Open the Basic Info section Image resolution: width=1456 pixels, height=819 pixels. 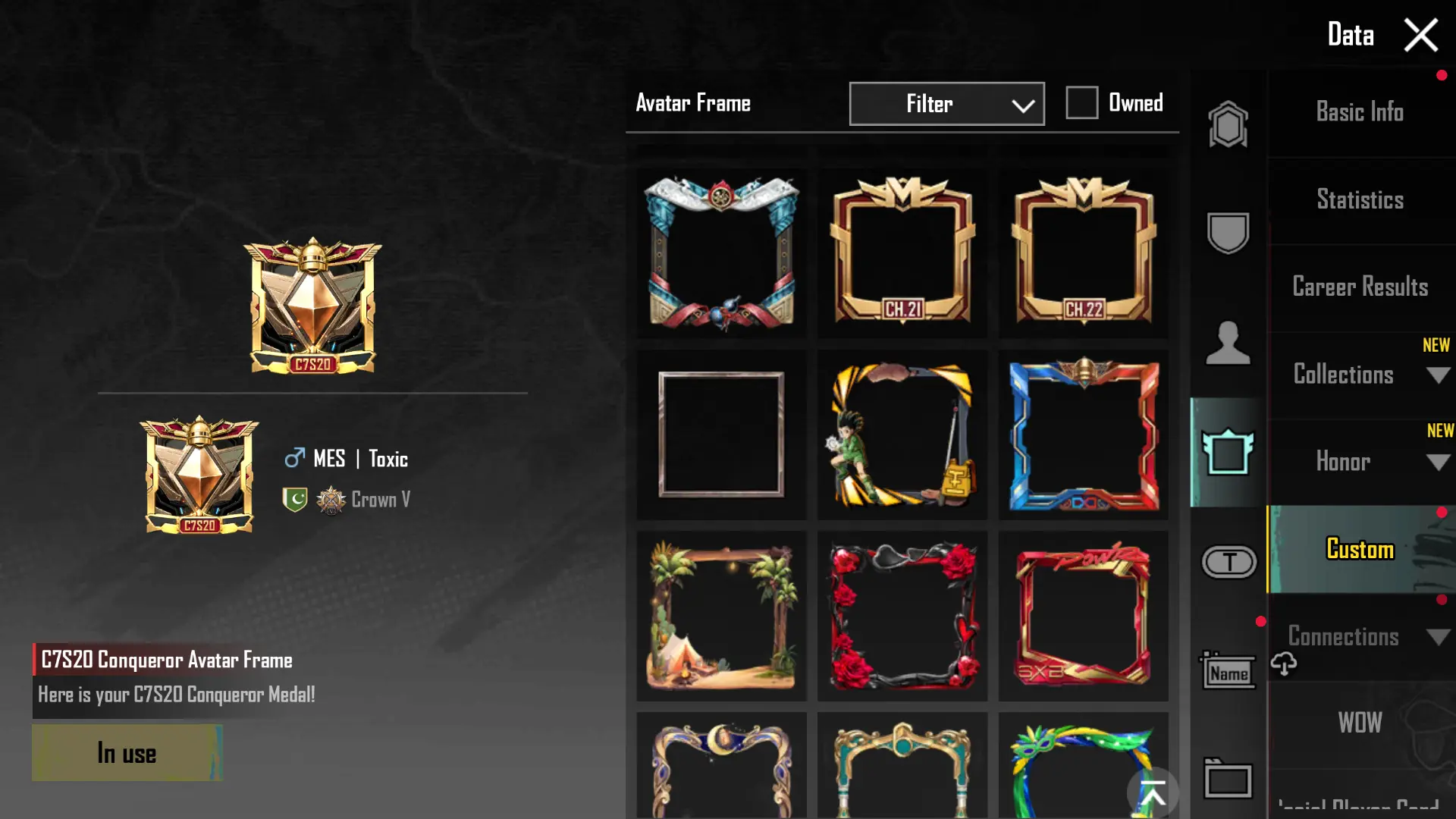click(x=1360, y=112)
